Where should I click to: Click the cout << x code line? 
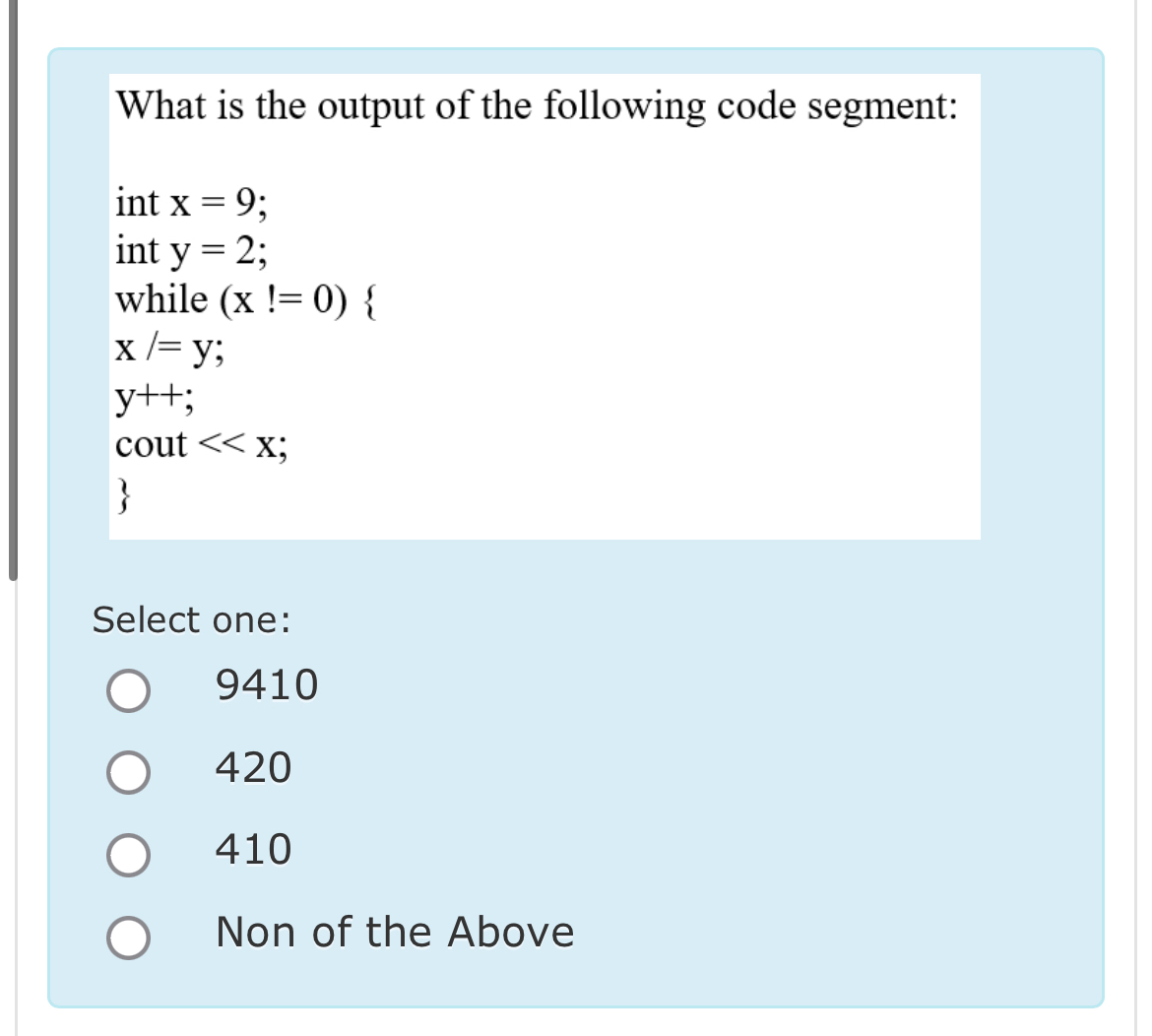pyautogui.click(x=200, y=445)
